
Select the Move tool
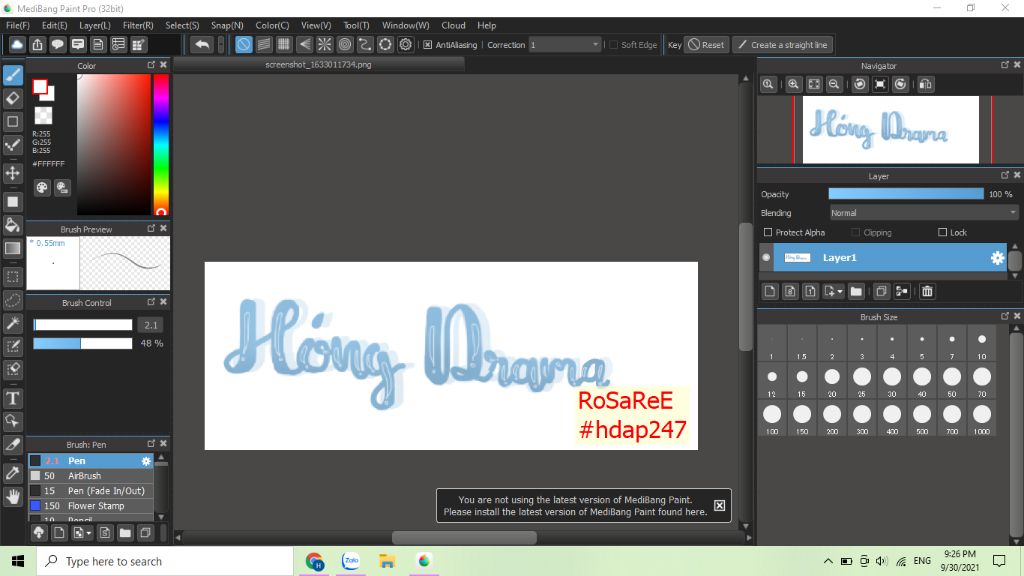tap(12, 173)
